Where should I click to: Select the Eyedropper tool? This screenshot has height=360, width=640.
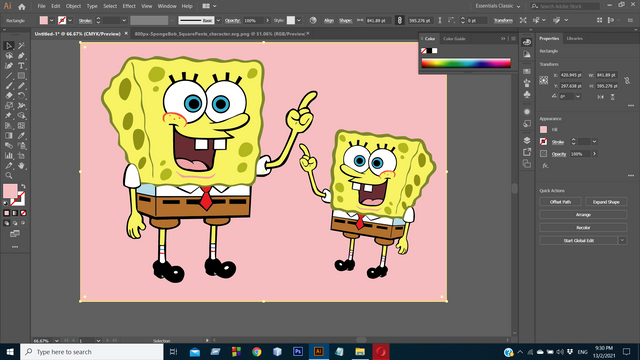click(21, 136)
